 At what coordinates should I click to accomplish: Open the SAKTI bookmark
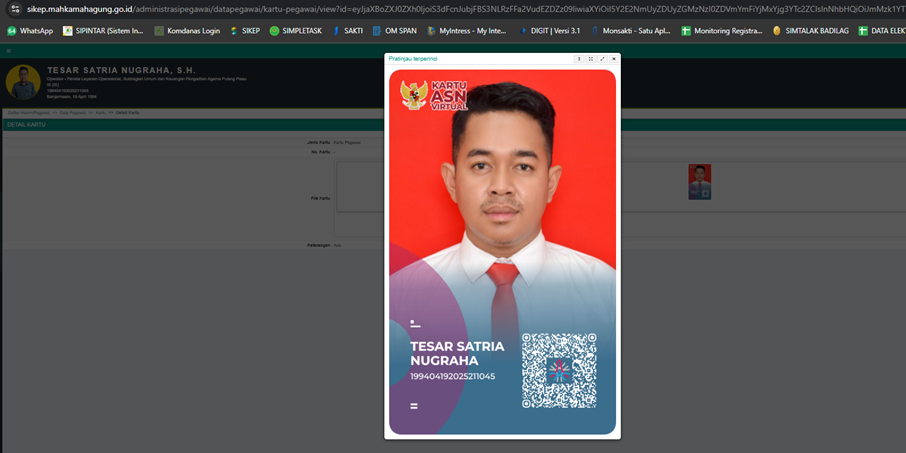coord(348,31)
